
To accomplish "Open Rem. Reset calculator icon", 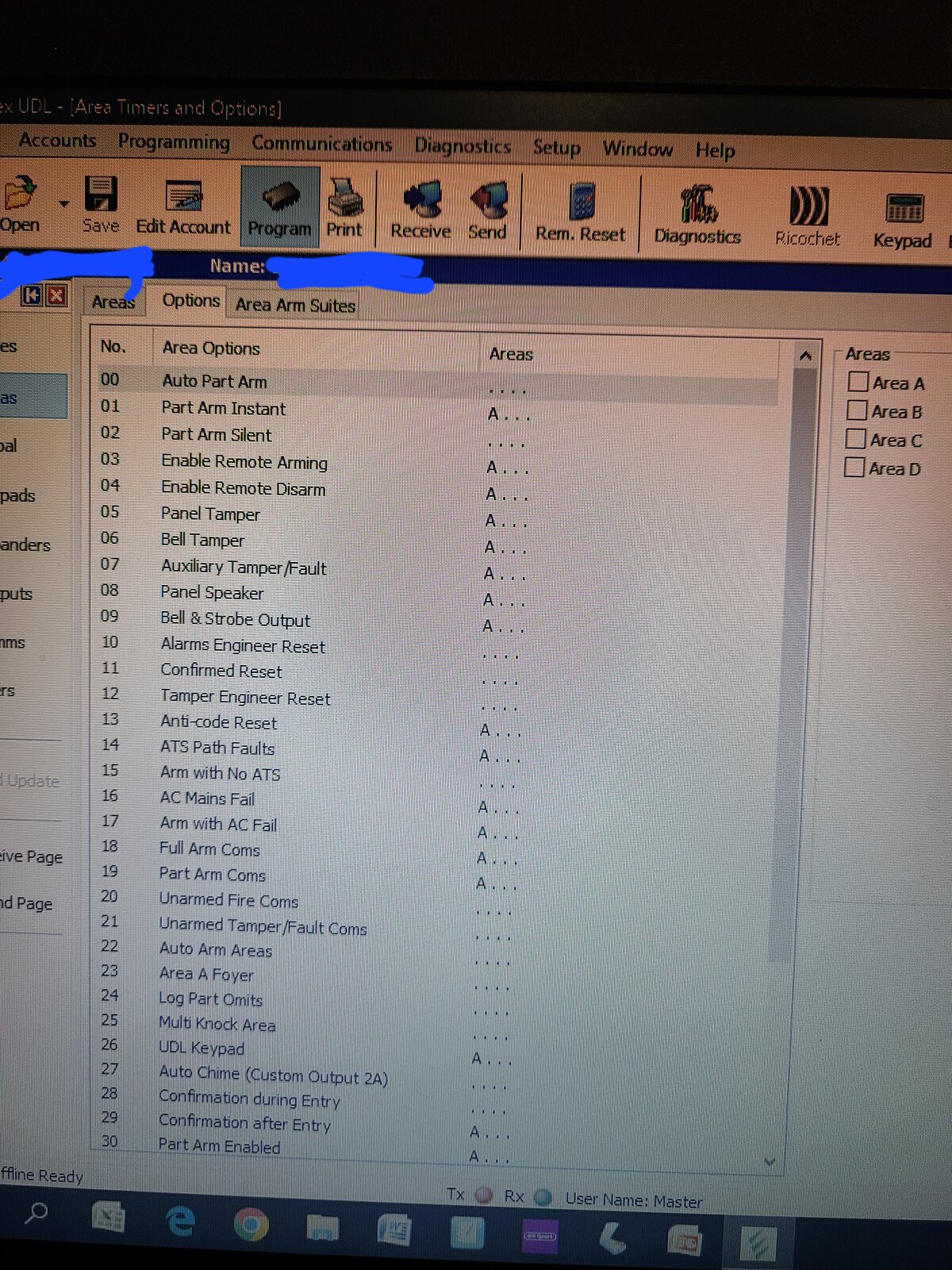I will tap(581, 204).
